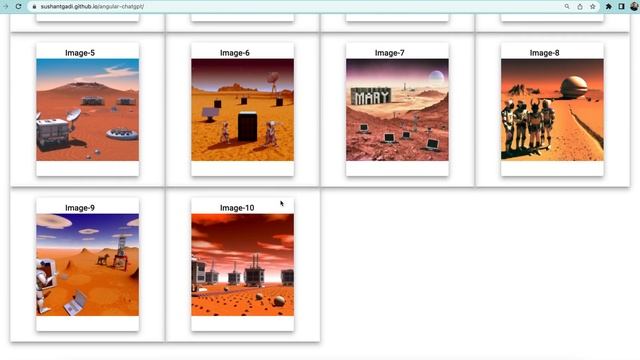This screenshot has width=640, height=360.
Task: Open the Image-8 thumbnail with astronauts
Action: coord(552,110)
